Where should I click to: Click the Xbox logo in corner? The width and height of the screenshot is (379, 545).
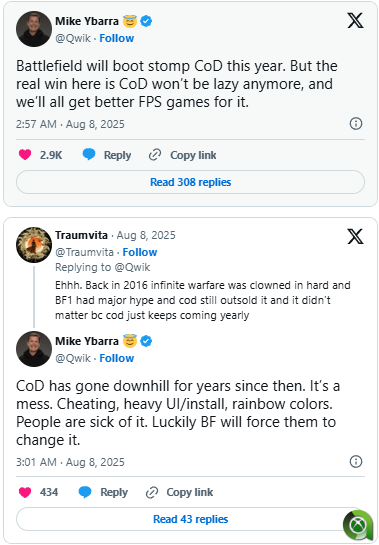[x=358, y=525]
